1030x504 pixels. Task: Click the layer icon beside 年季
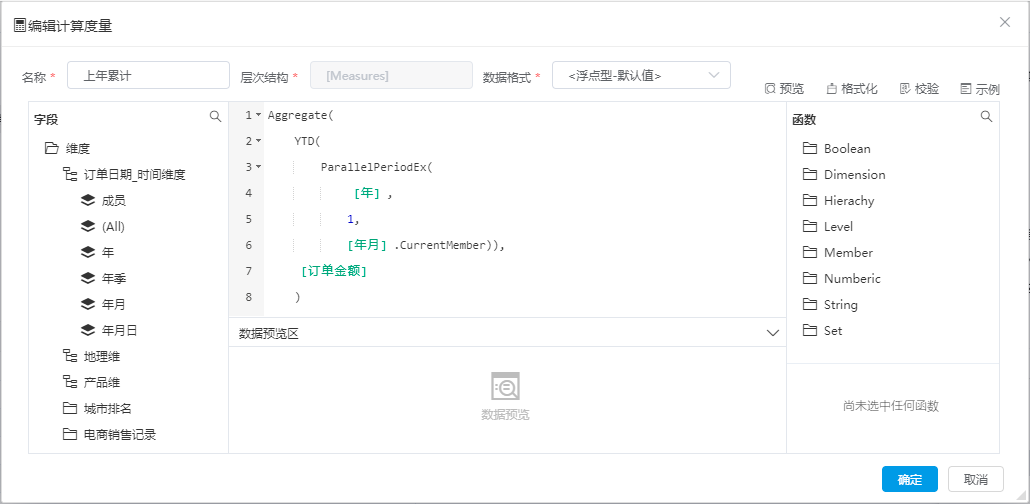coord(87,279)
